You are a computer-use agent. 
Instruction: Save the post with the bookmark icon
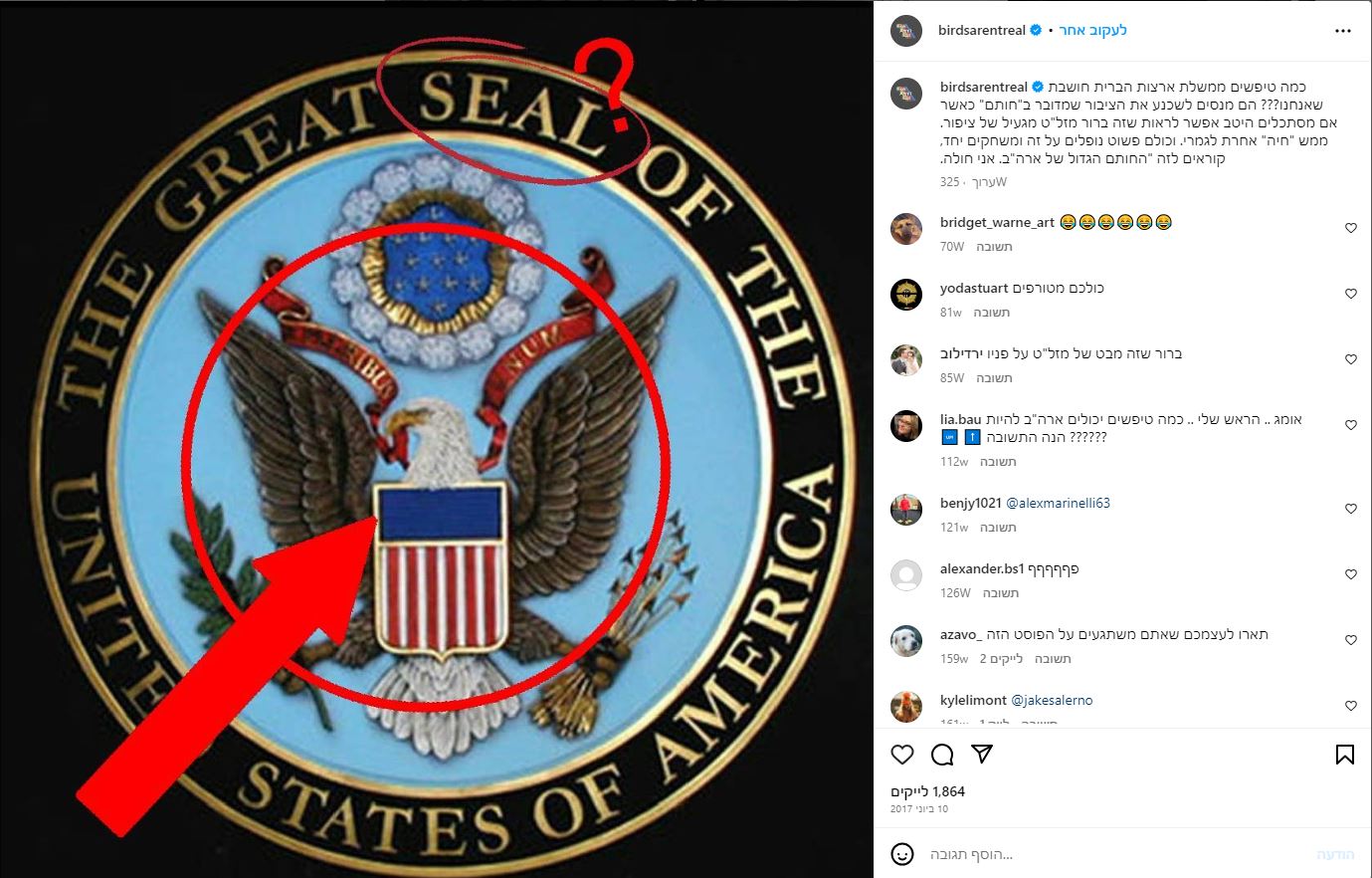click(x=1344, y=755)
